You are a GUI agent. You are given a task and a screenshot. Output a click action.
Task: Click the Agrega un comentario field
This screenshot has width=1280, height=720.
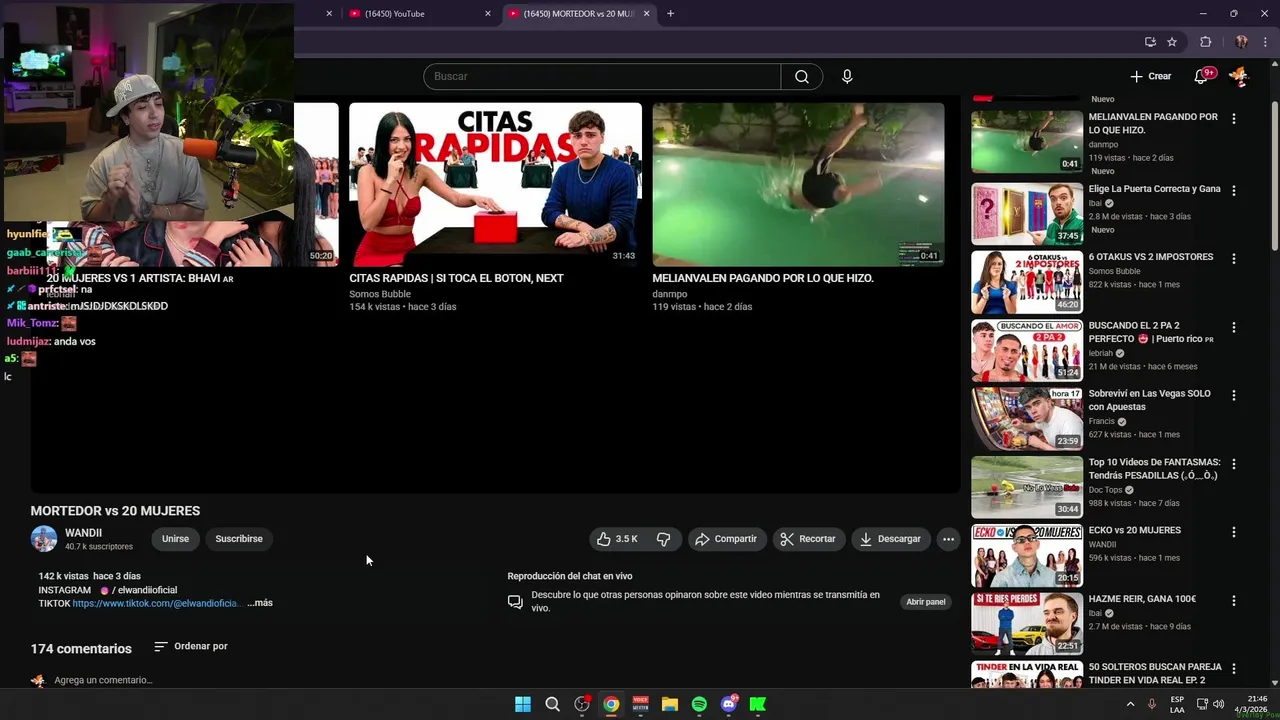point(103,680)
